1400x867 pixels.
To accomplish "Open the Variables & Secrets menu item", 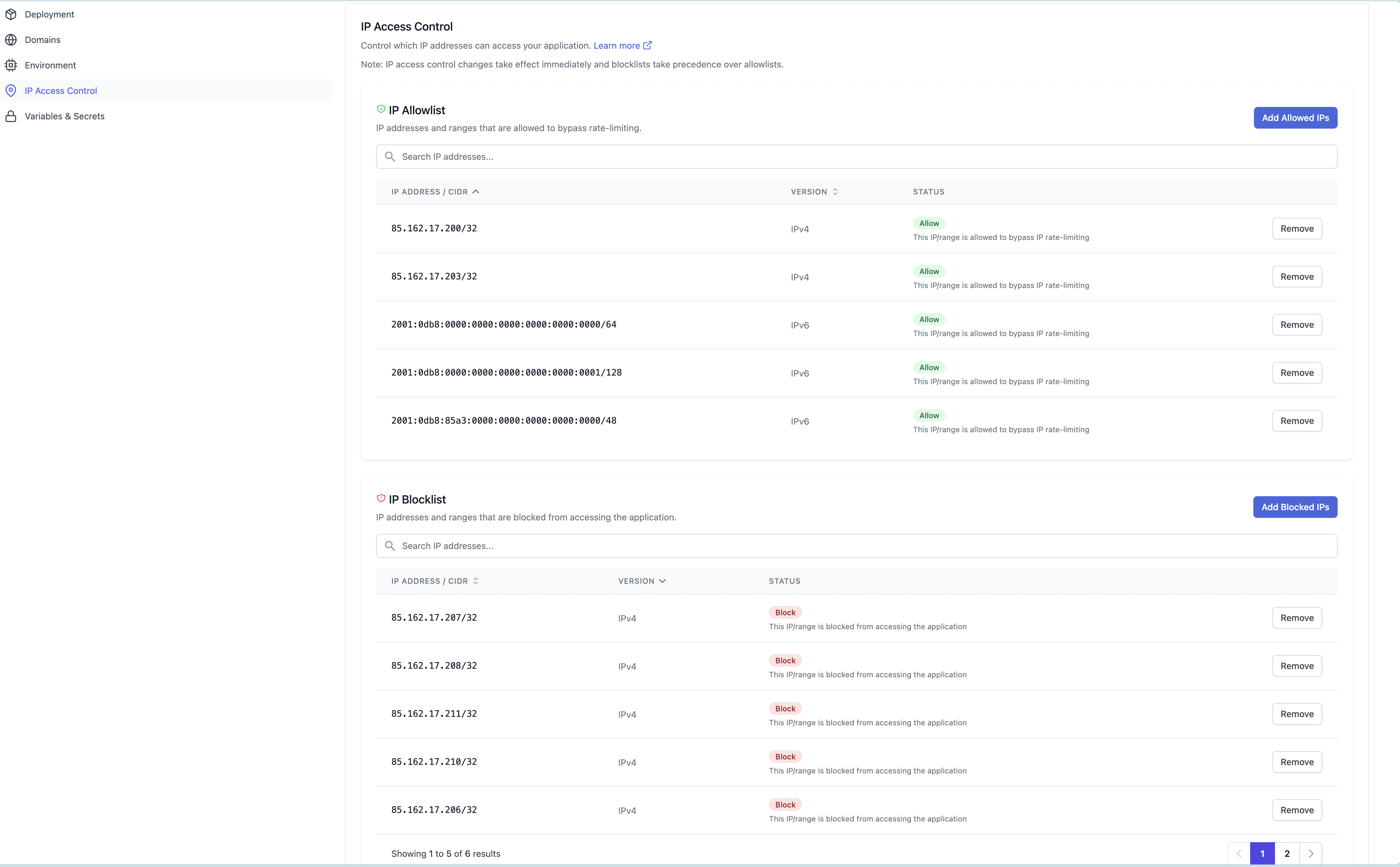I will 65,116.
